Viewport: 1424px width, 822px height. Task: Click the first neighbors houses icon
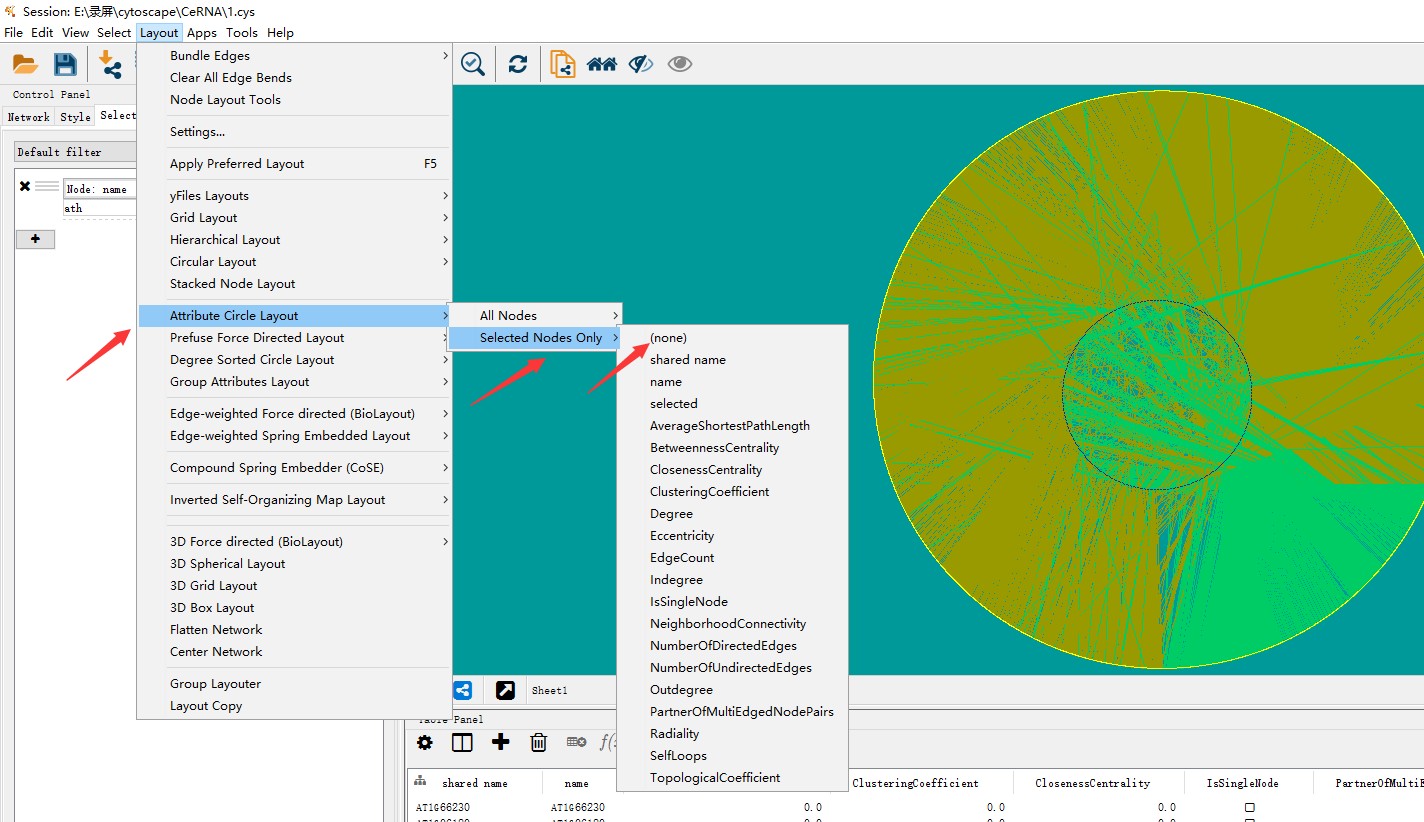click(601, 65)
